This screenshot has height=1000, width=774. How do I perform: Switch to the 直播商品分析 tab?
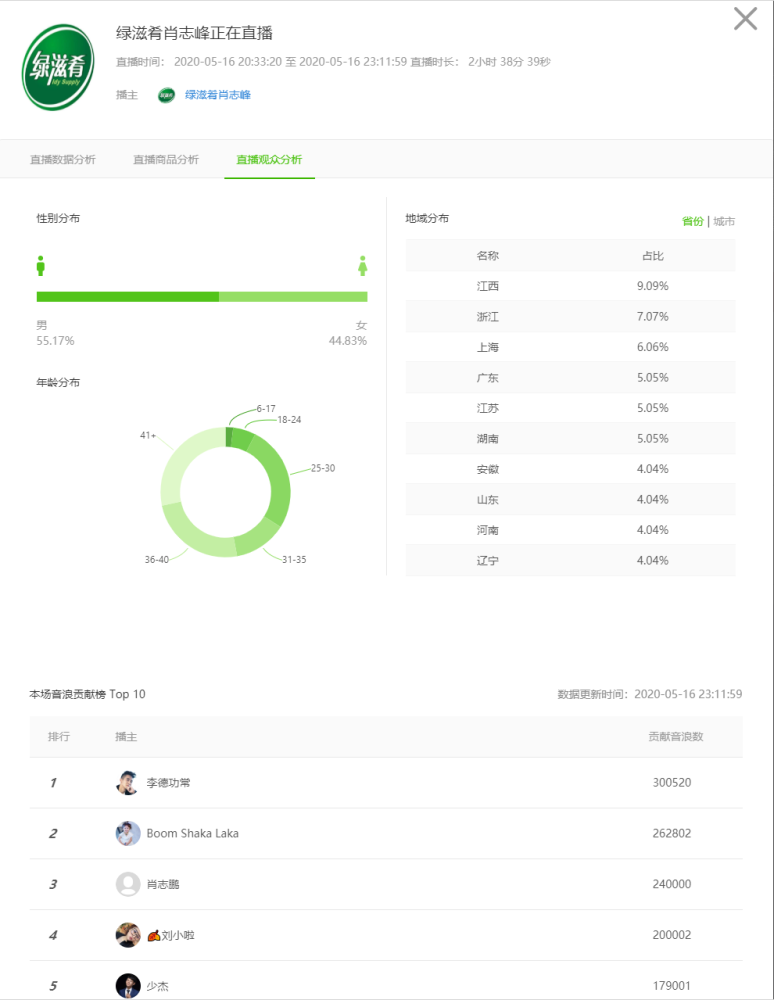(166, 159)
